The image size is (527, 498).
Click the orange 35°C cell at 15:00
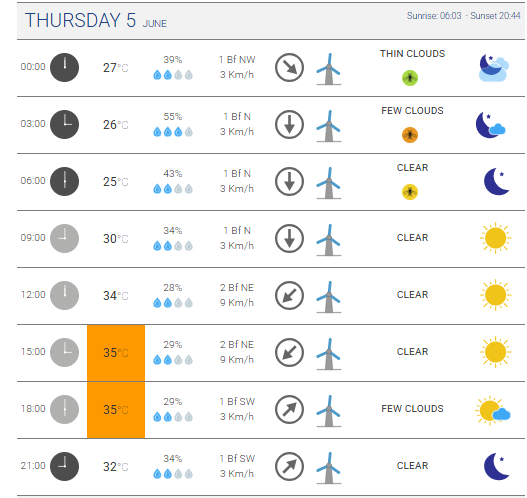tap(116, 353)
